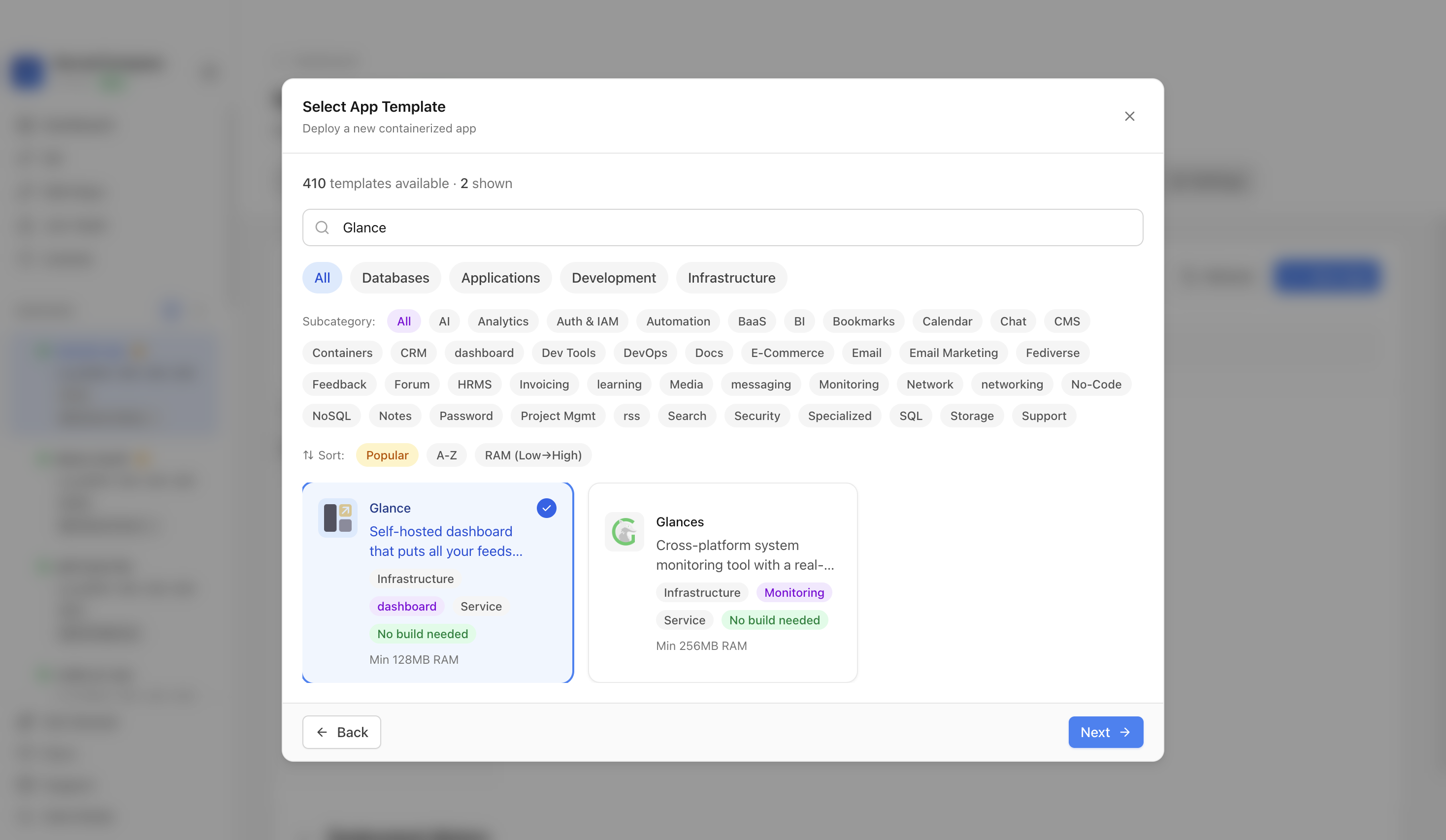Click the selected checkmark on Glance card
The image size is (1446, 840).
tap(546, 508)
